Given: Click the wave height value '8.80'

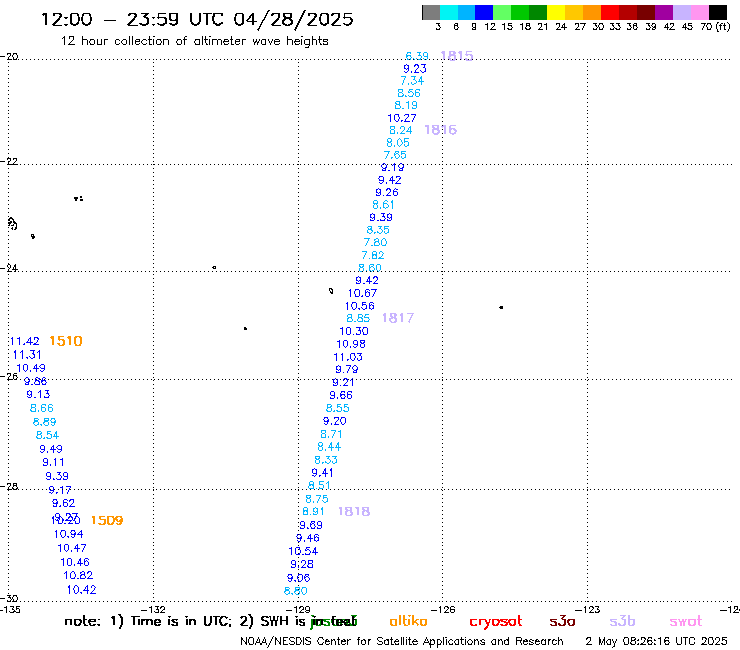Looking at the screenshot, I should tap(295, 591).
